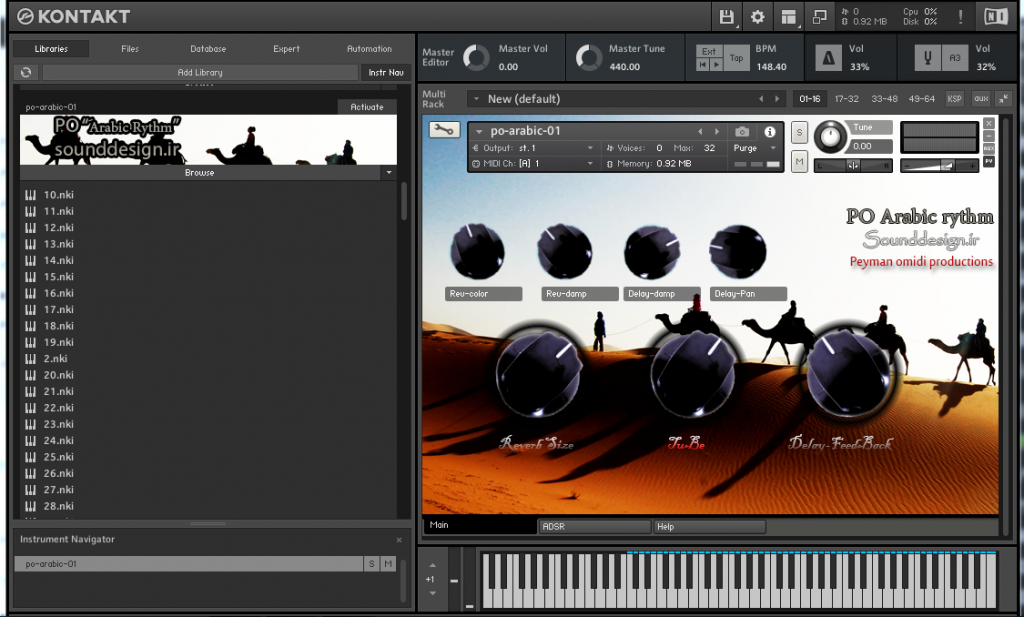Click the minimized view windows icon
This screenshot has width=1024, height=617.
pyautogui.click(x=820, y=17)
